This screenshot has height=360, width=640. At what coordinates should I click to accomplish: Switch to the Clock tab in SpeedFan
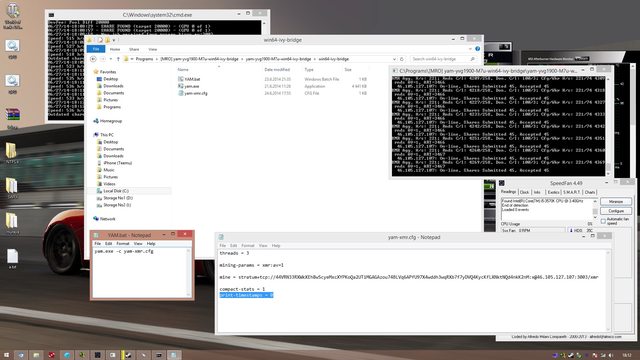(524, 192)
